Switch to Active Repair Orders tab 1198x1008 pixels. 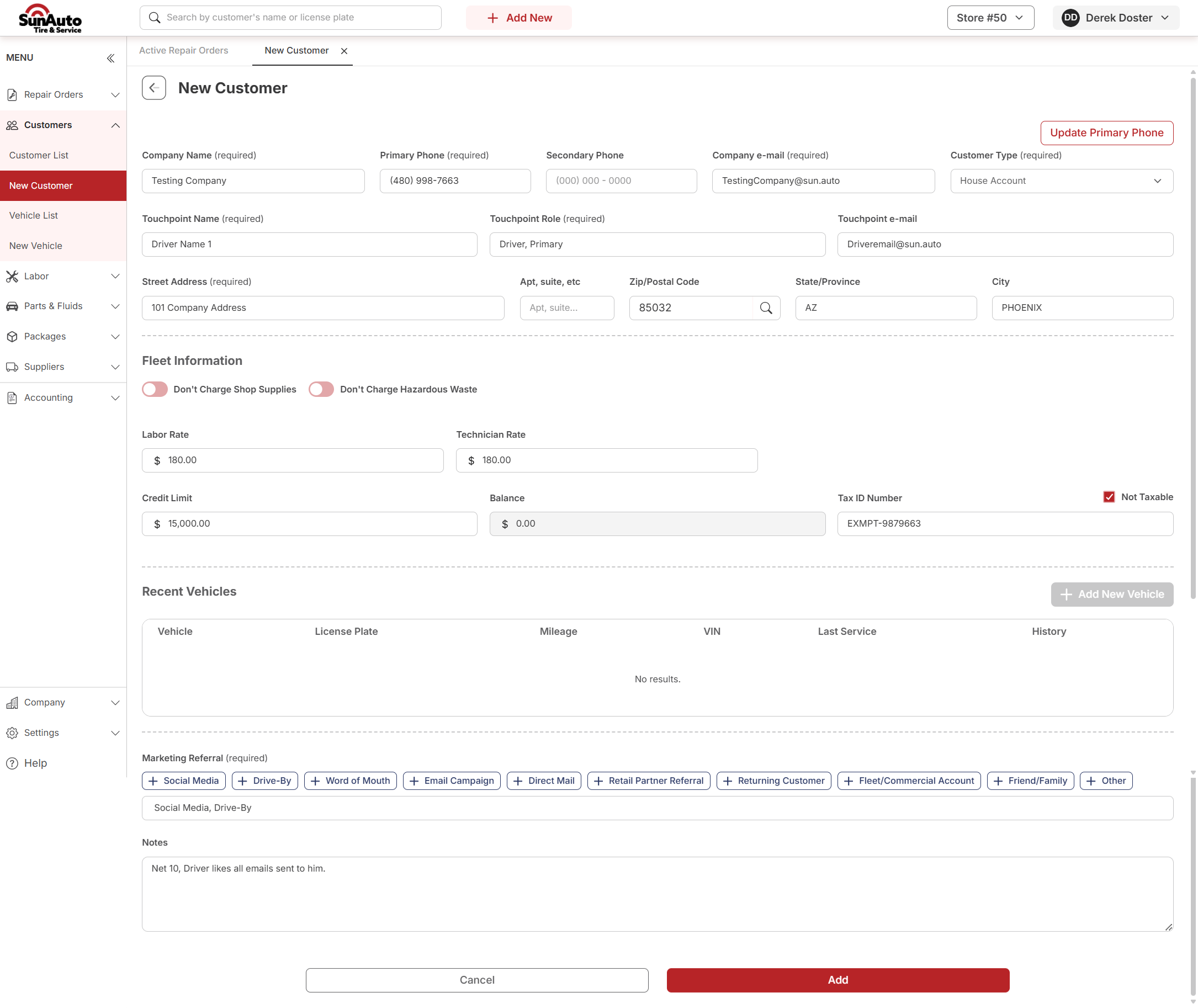coord(183,51)
